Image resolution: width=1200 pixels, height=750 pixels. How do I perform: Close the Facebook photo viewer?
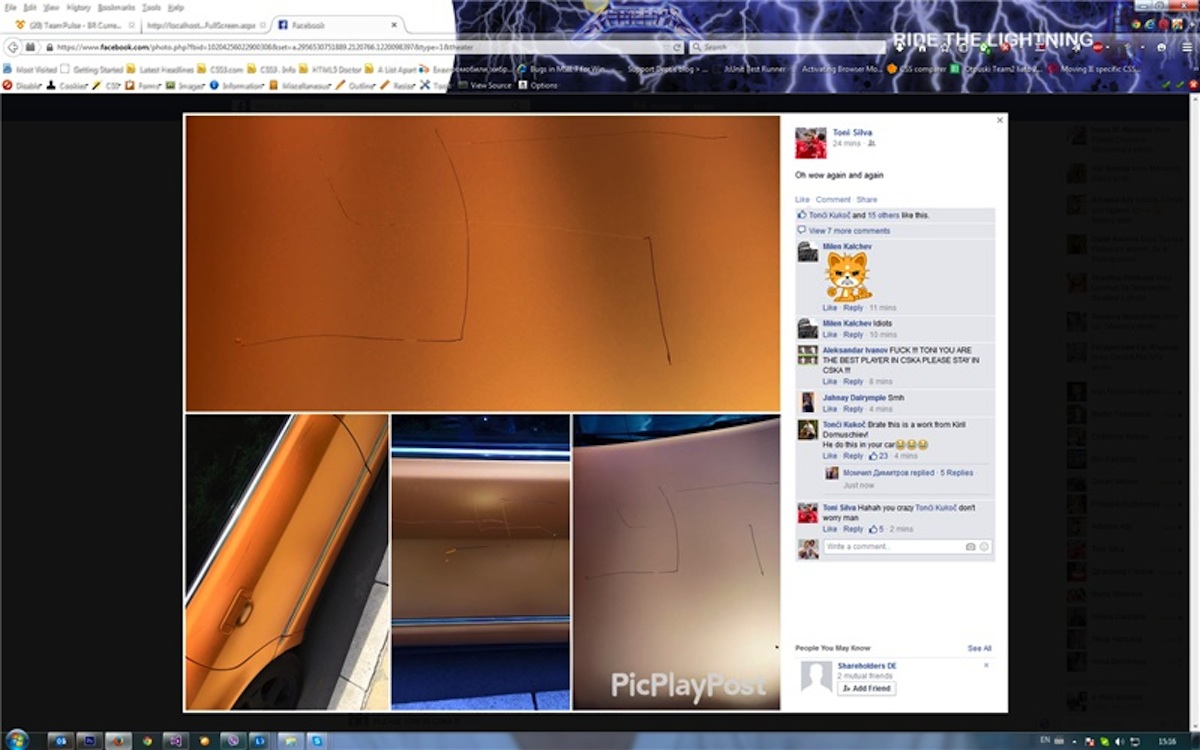[x=999, y=121]
